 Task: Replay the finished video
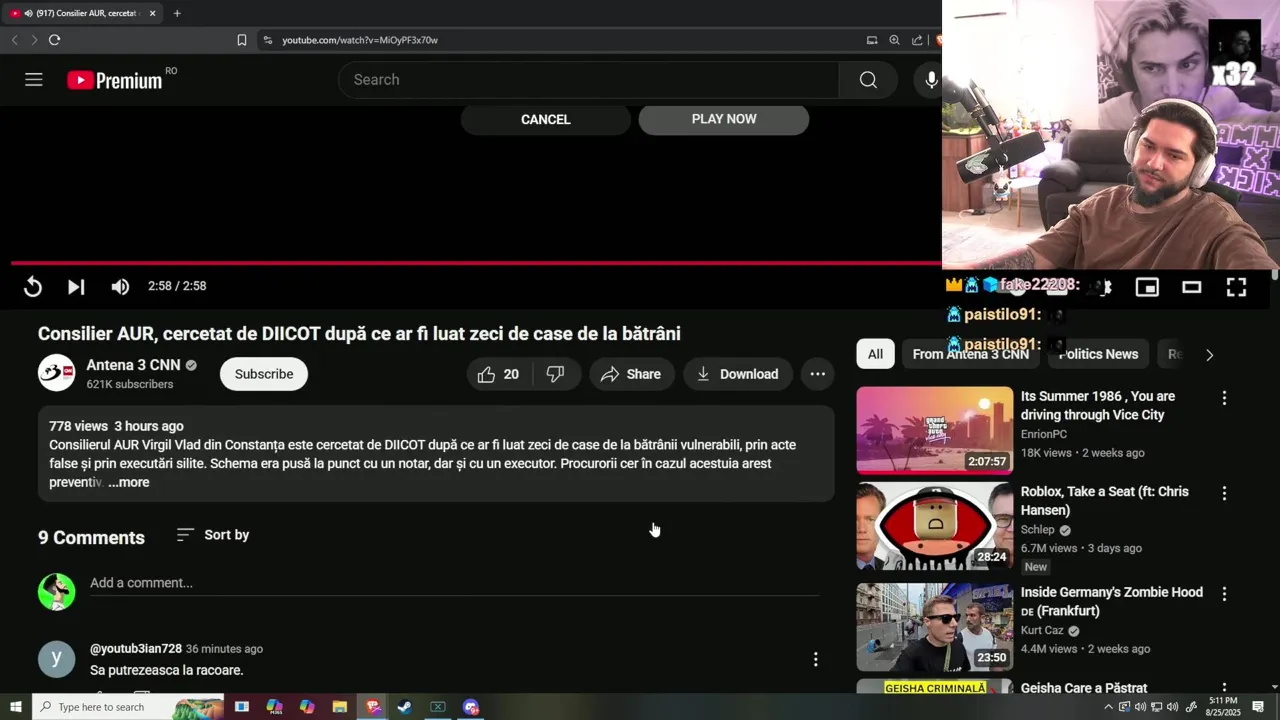click(x=33, y=287)
